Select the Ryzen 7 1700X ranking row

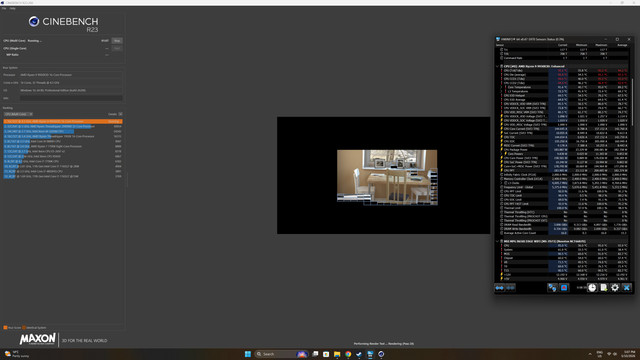pos(63,146)
